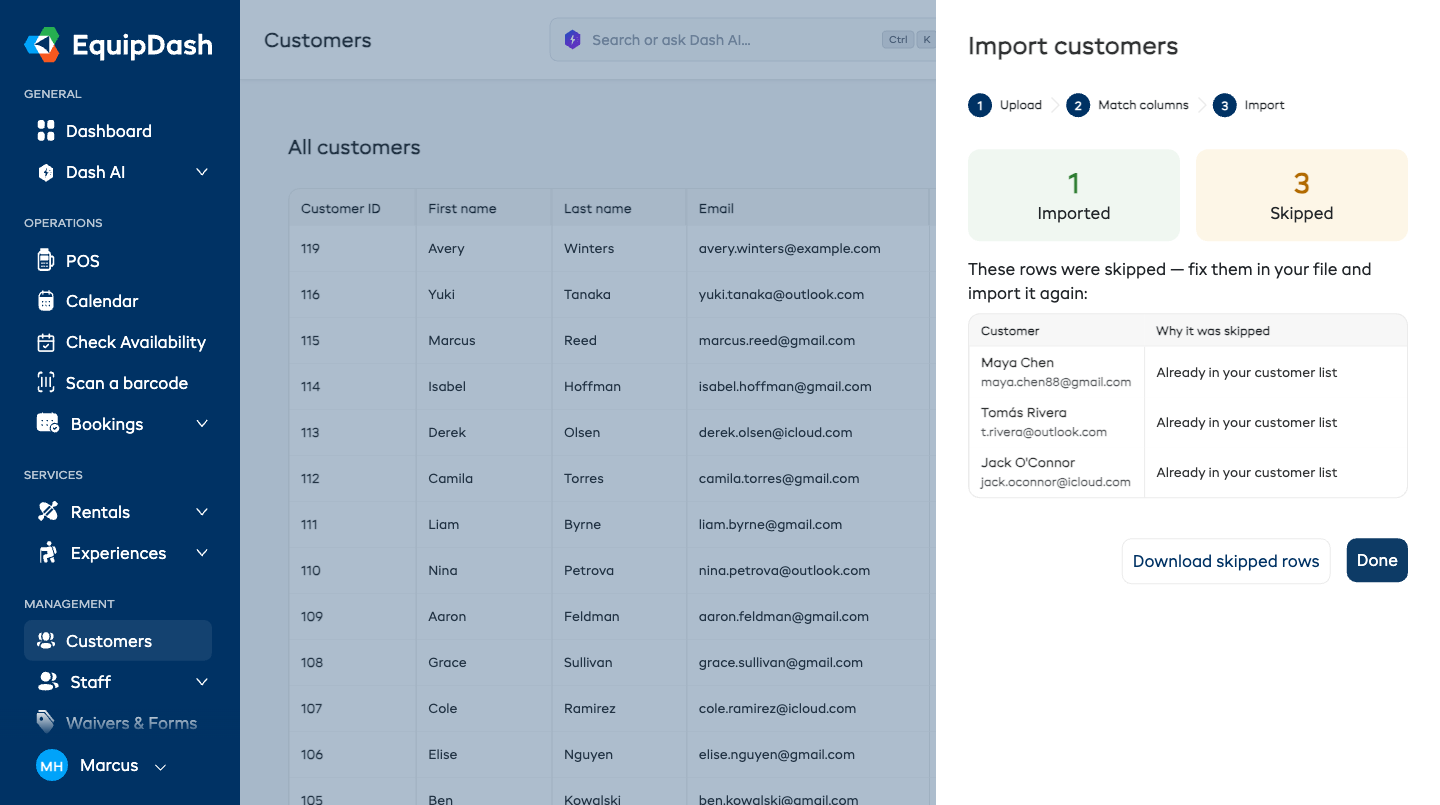1440x805 pixels.
Task: Click first name Grace cell
Action: (x=483, y=662)
